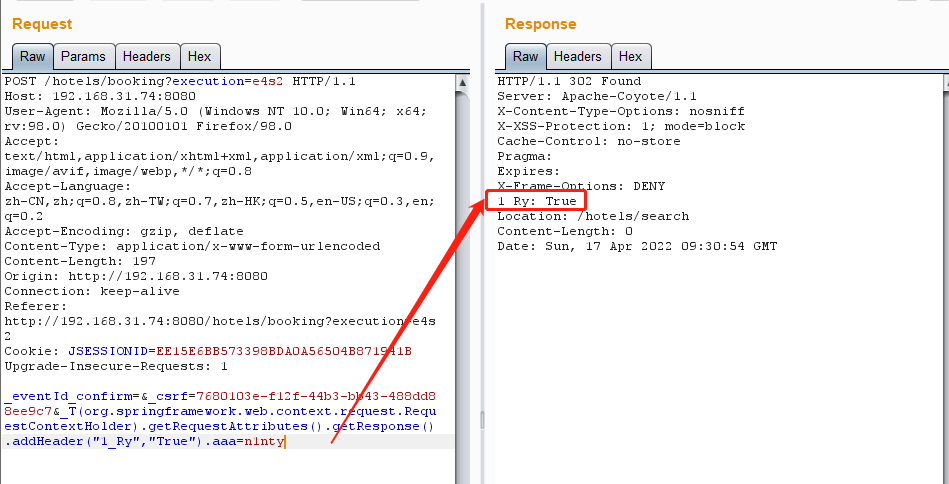
Task: Click the Content-Type request header line
Action: 192,246
